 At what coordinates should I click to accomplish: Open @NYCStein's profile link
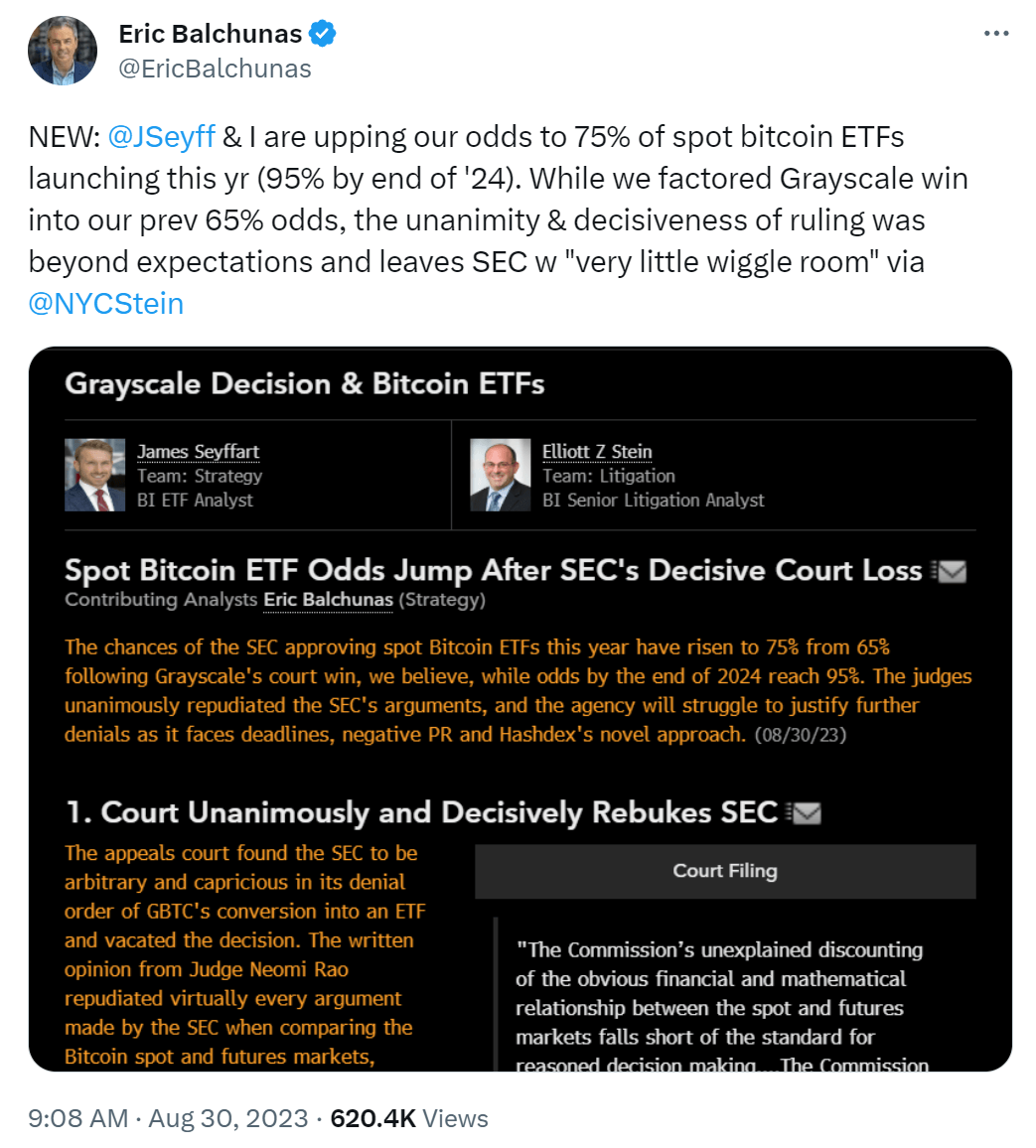click(x=108, y=303)
